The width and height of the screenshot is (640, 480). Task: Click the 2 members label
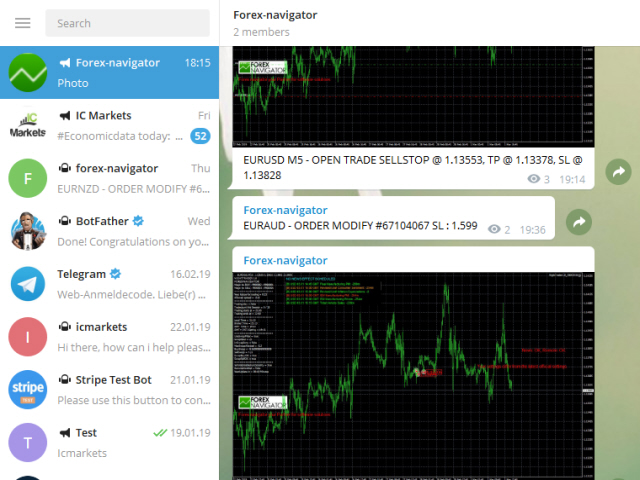click(261, 32)
